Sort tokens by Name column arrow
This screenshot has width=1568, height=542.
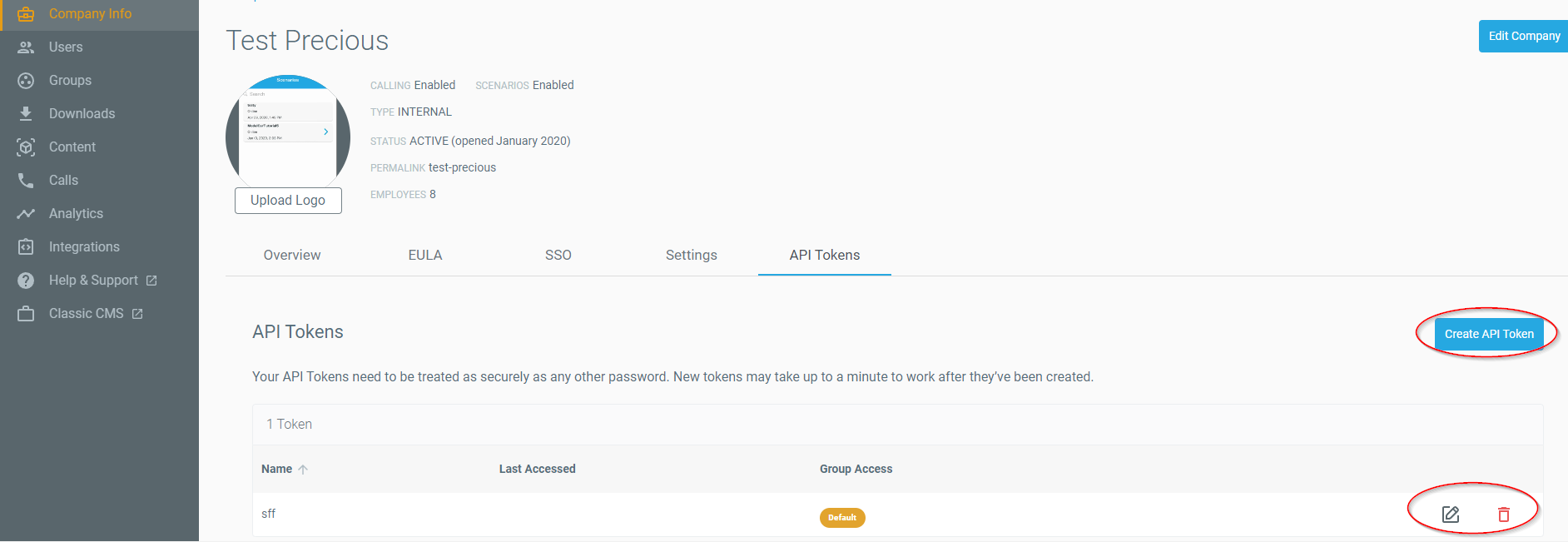303,470
